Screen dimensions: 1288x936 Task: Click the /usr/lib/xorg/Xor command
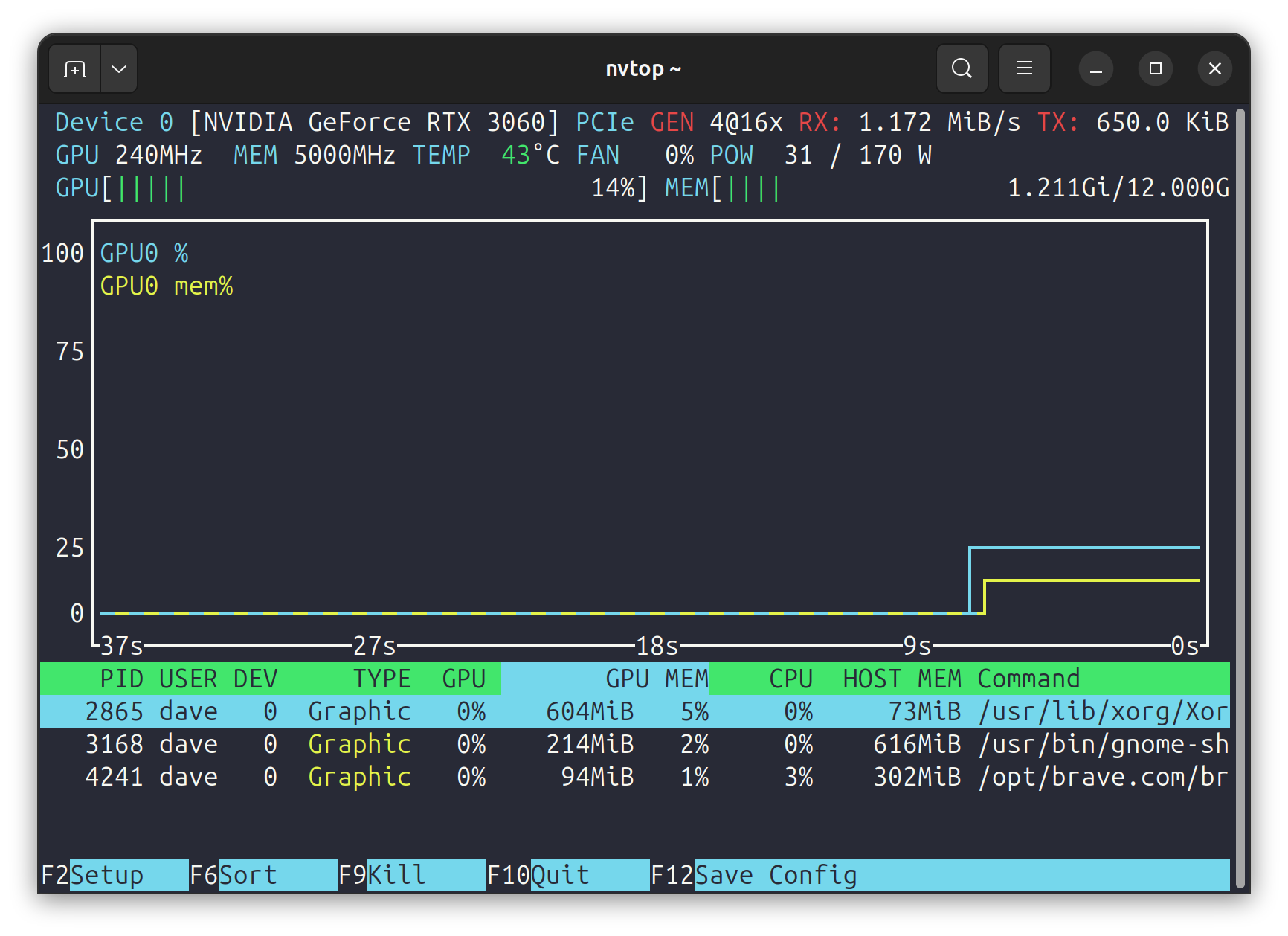1104,711
